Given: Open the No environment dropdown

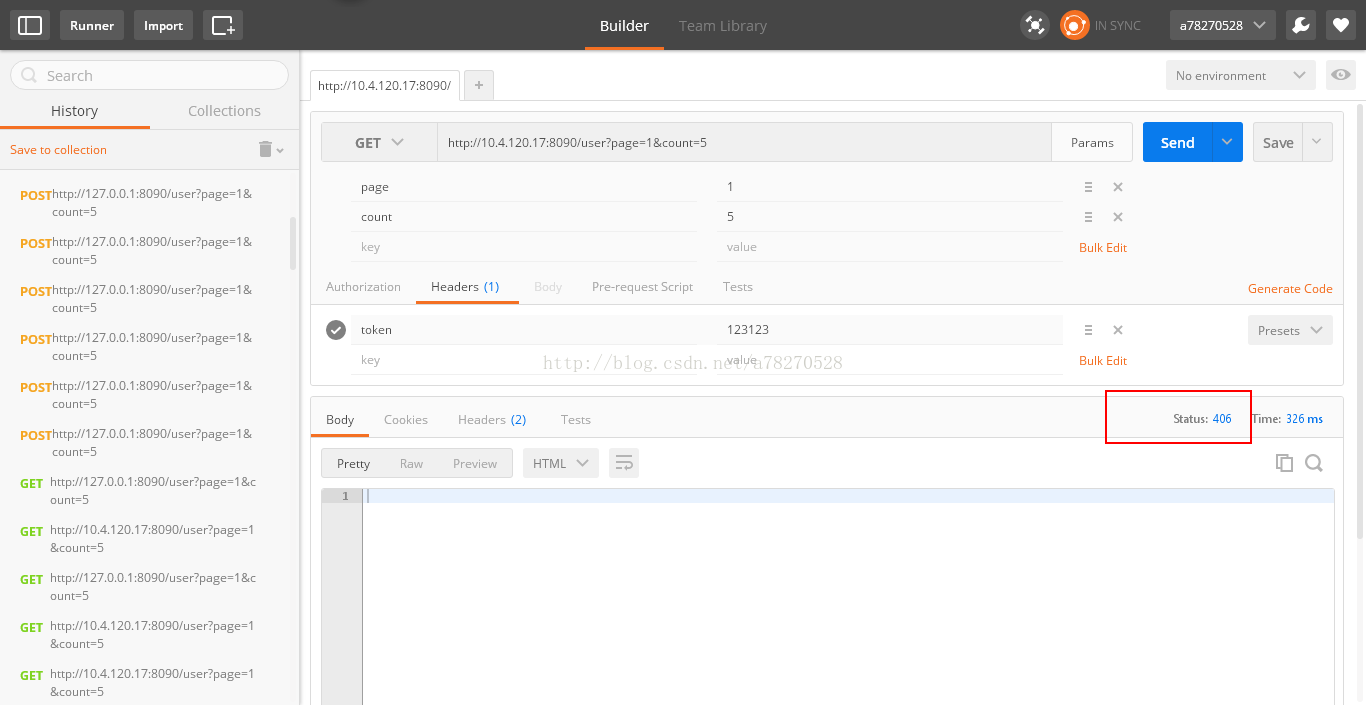Looking at the screenshot, I should pyautogui.click(x=1240, y=75).
